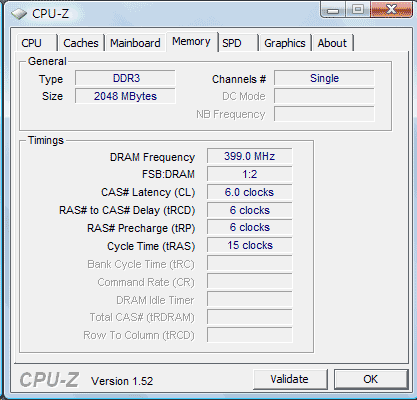The height and width of the screenshot is (400, 417).
Task: Go to the SPD tab
Action: pos(238,43)
